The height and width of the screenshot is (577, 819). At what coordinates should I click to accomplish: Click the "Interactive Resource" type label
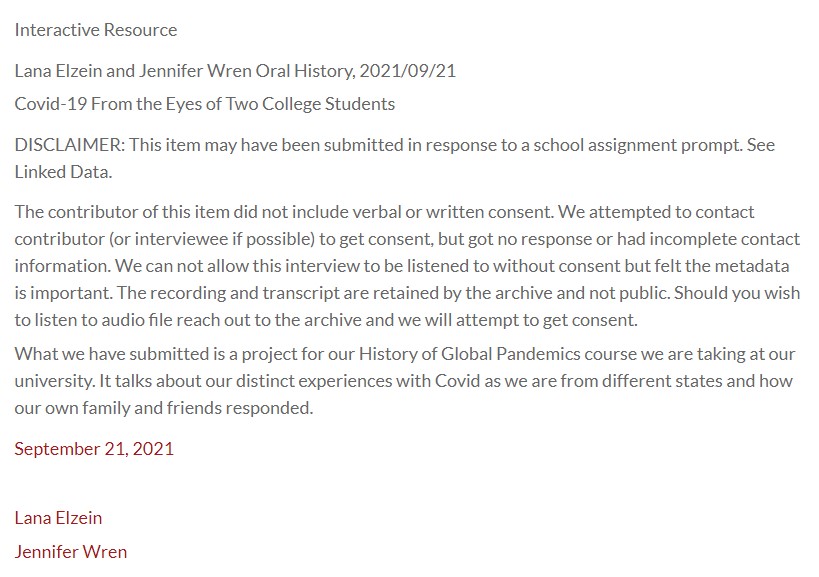point(95,30)
